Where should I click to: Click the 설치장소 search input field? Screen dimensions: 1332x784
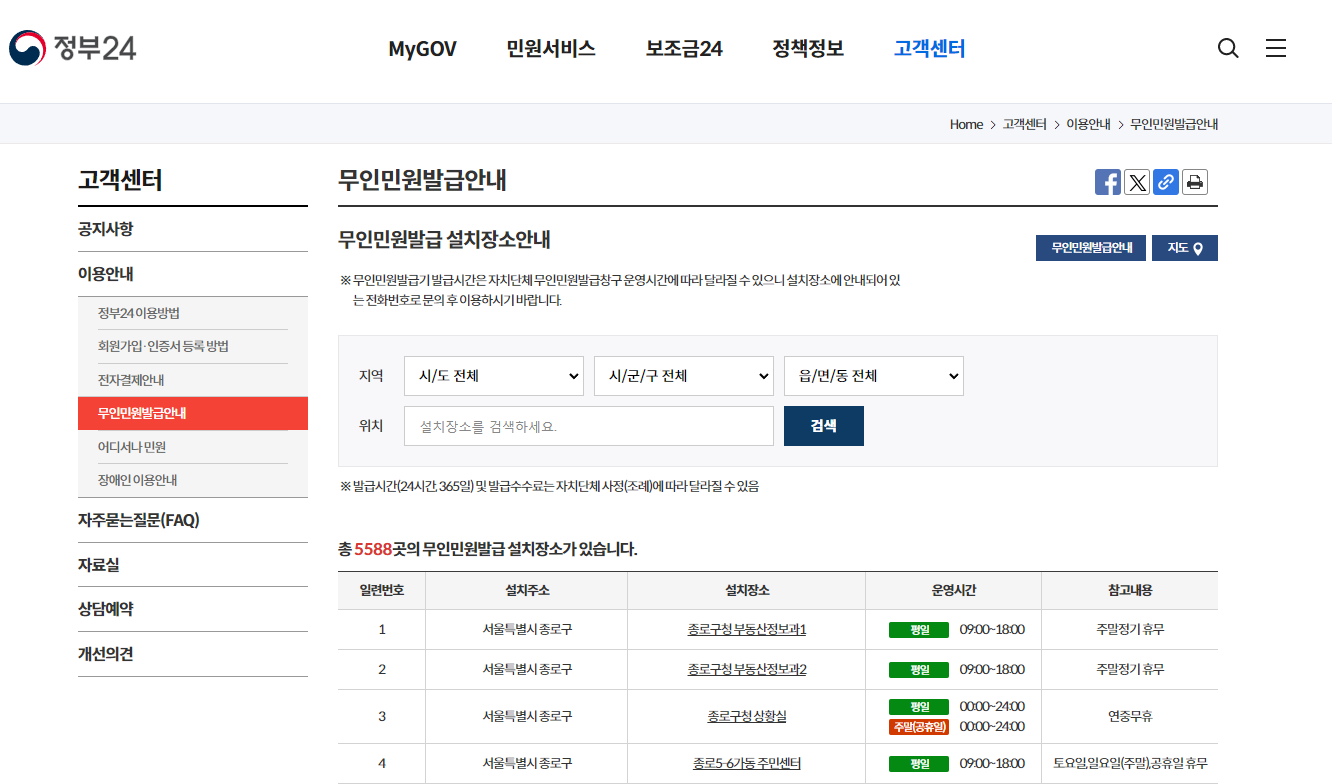(x=588, y=425)
